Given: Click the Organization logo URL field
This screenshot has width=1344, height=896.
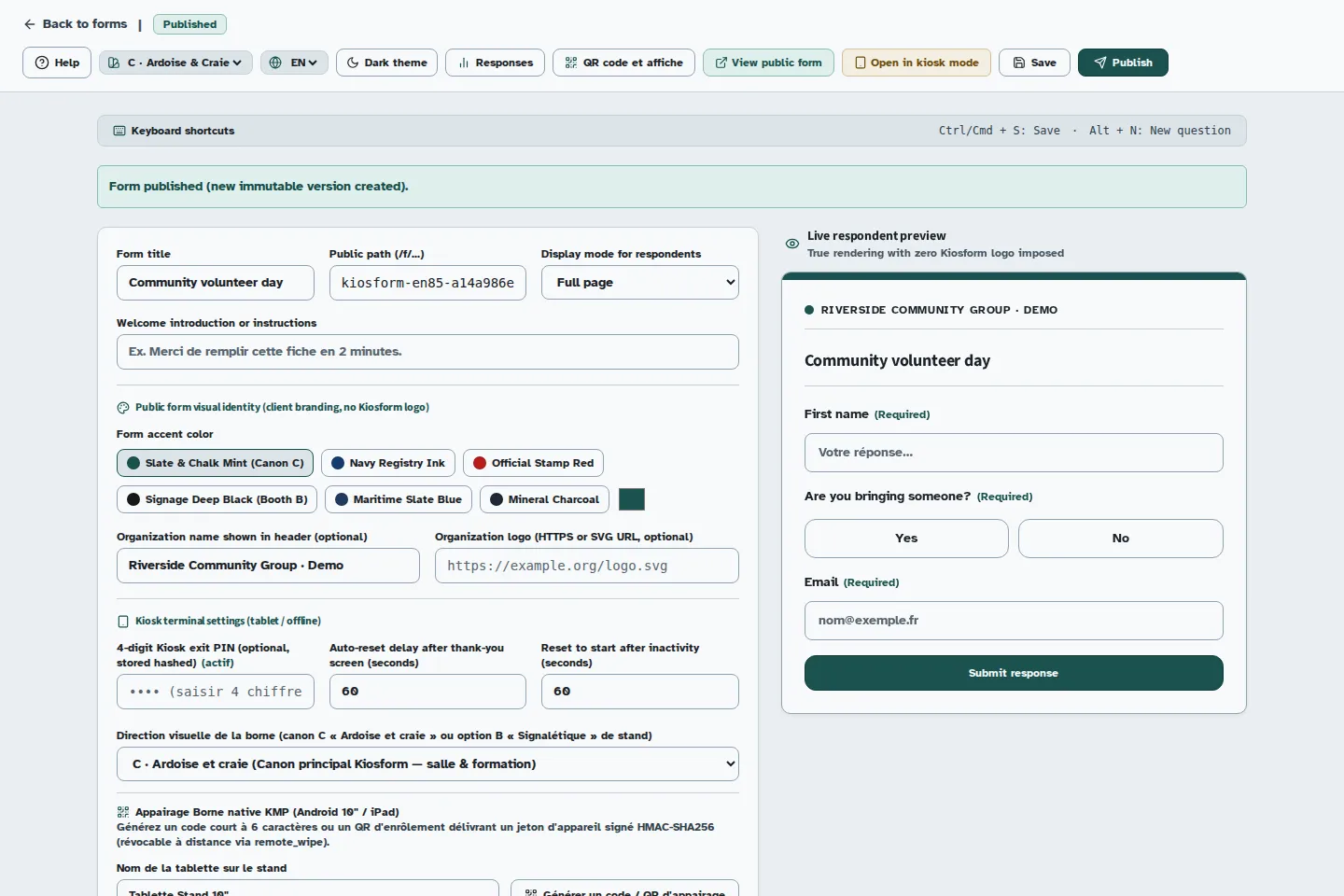Looking at the screenshot, I should 587,566.
